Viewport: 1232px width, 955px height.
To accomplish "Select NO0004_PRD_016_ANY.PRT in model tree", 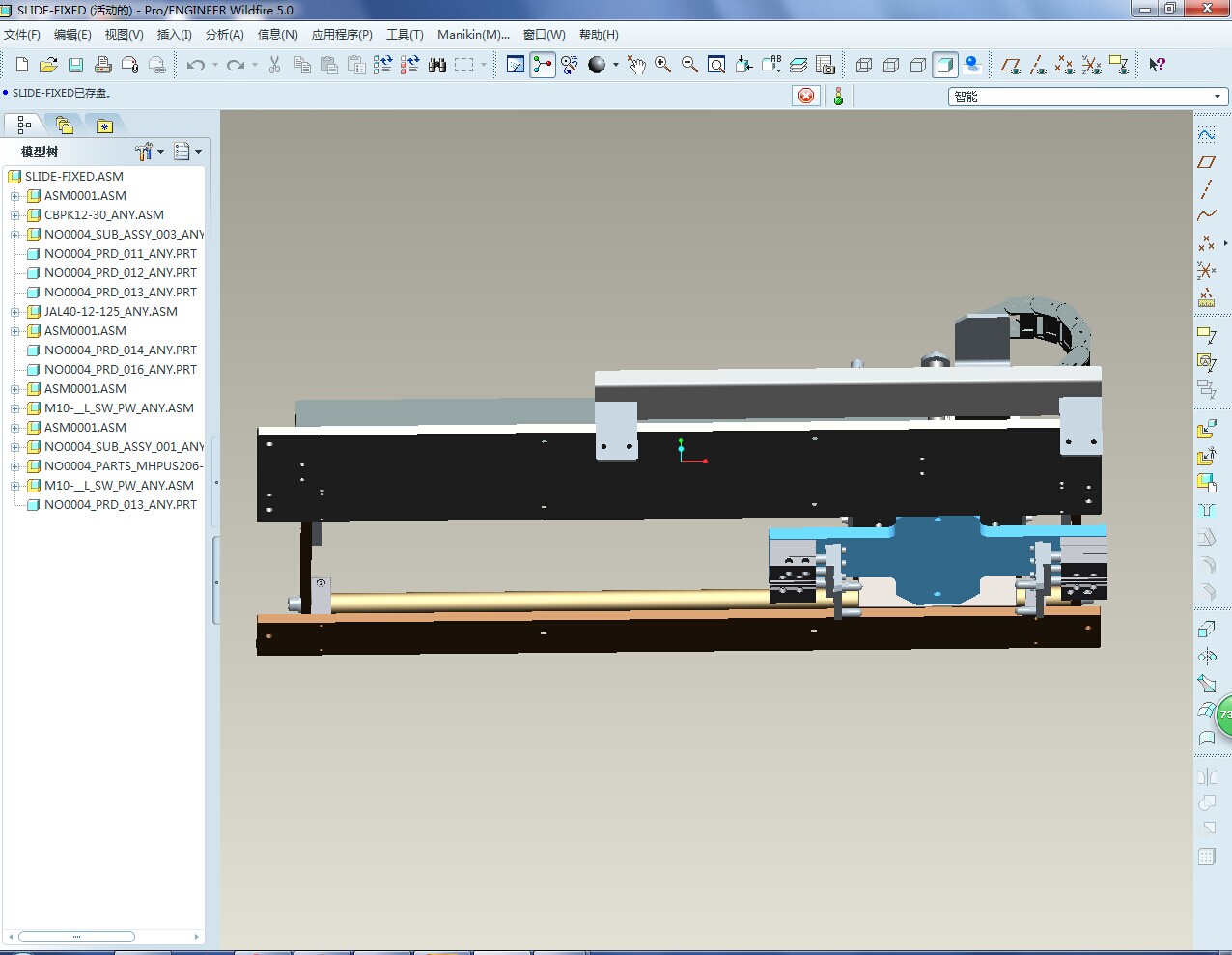I will tap(121, 370).
